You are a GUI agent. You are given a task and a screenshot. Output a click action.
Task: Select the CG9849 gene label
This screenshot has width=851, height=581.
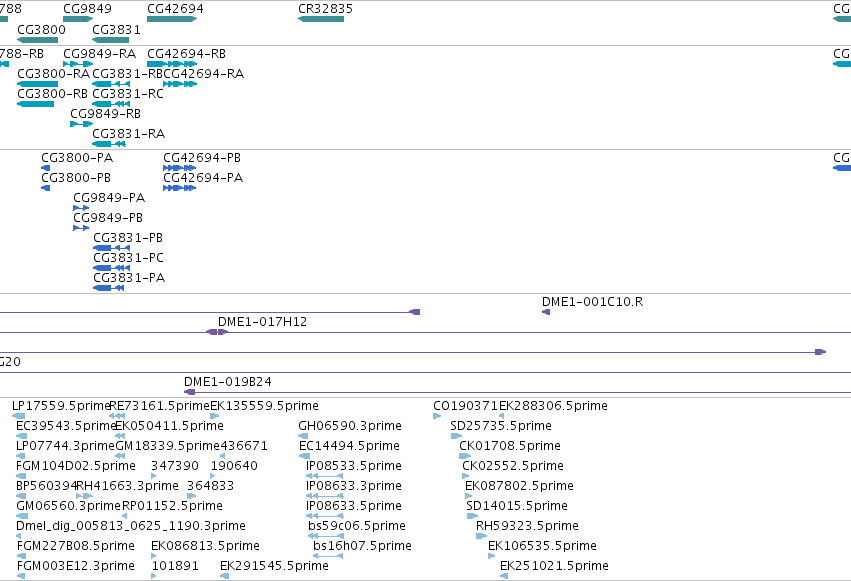click(87, 9)
